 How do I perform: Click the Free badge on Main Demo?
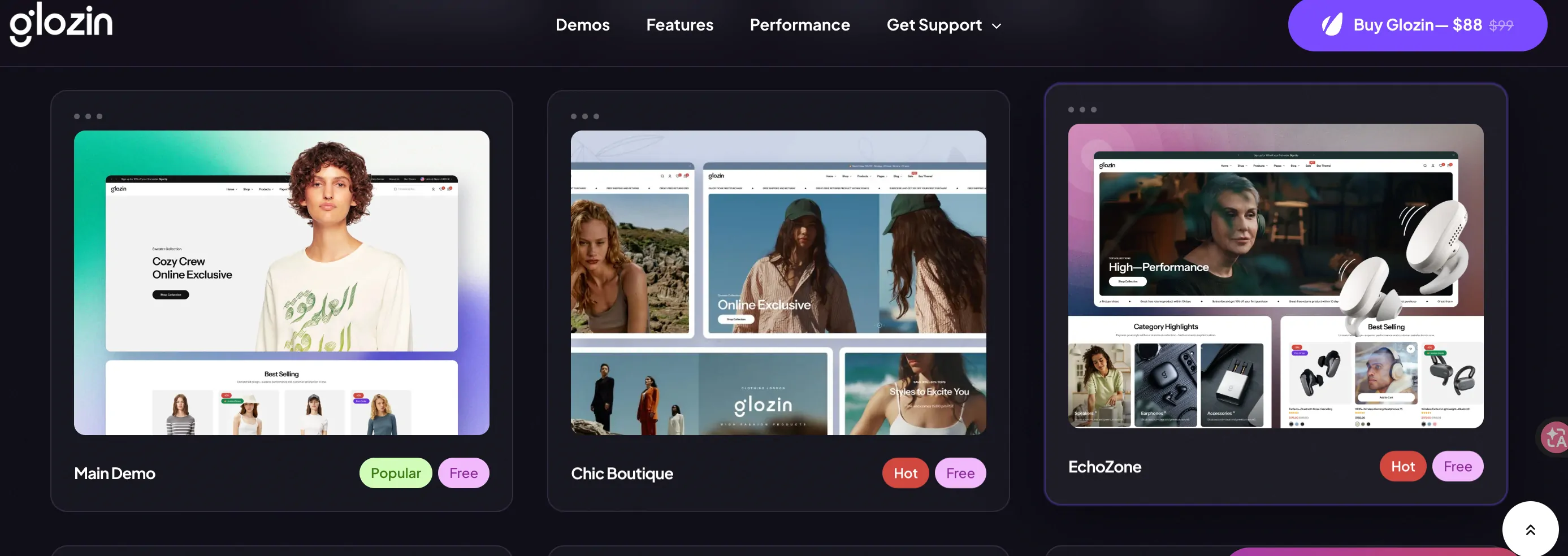coord(463,474)
